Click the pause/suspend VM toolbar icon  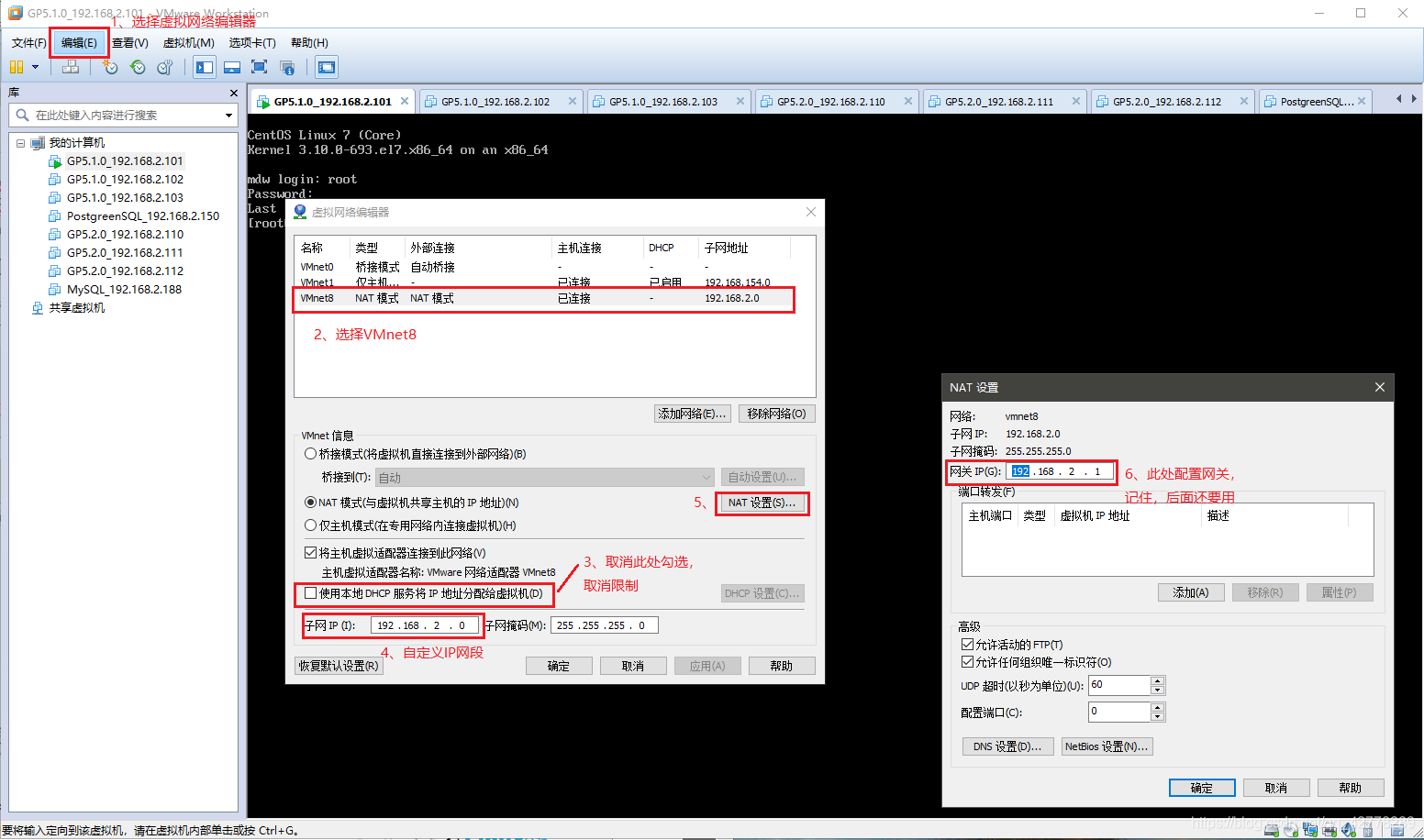click(x=17, y=67)
